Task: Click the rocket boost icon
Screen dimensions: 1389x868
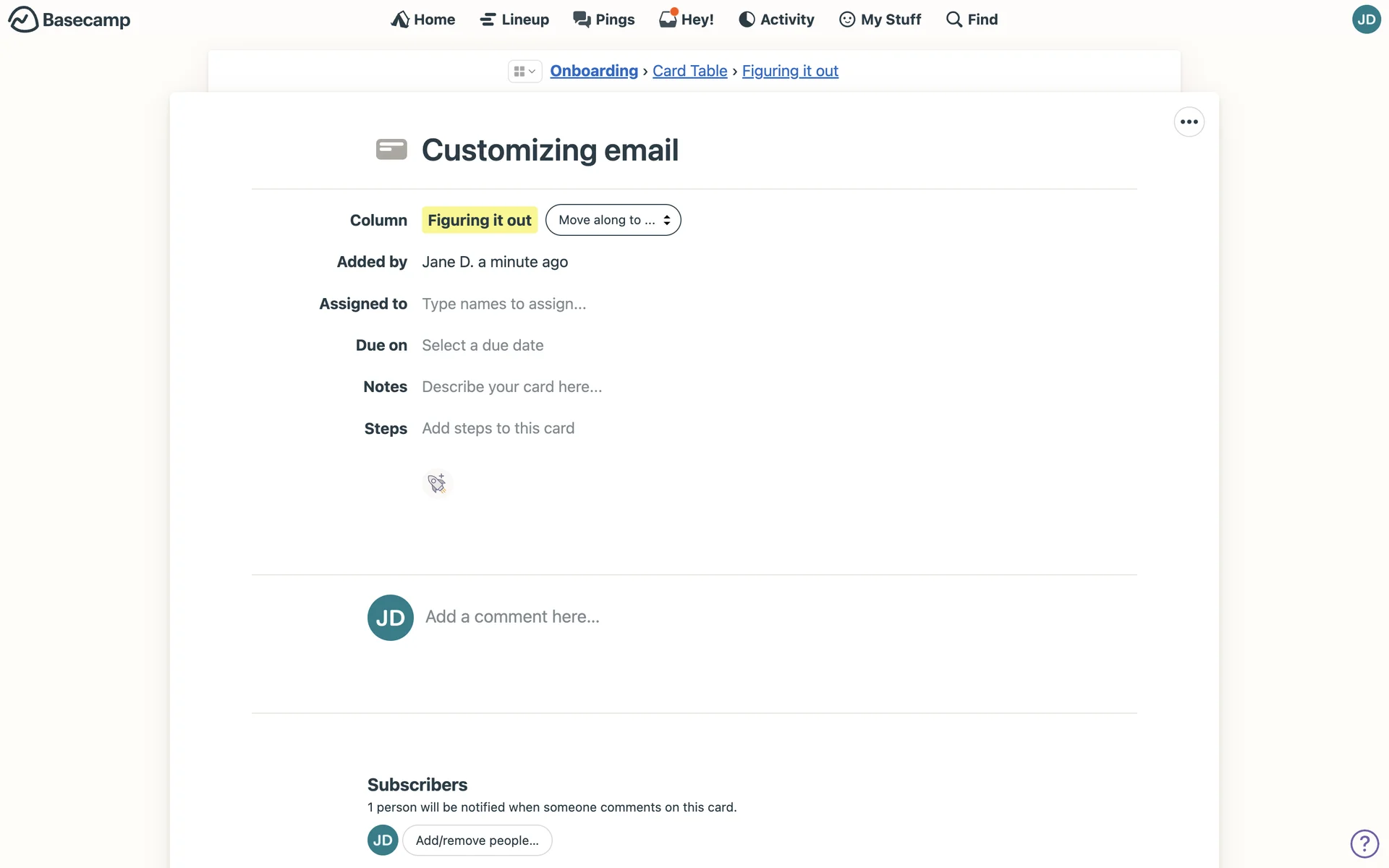Action: 437,483
